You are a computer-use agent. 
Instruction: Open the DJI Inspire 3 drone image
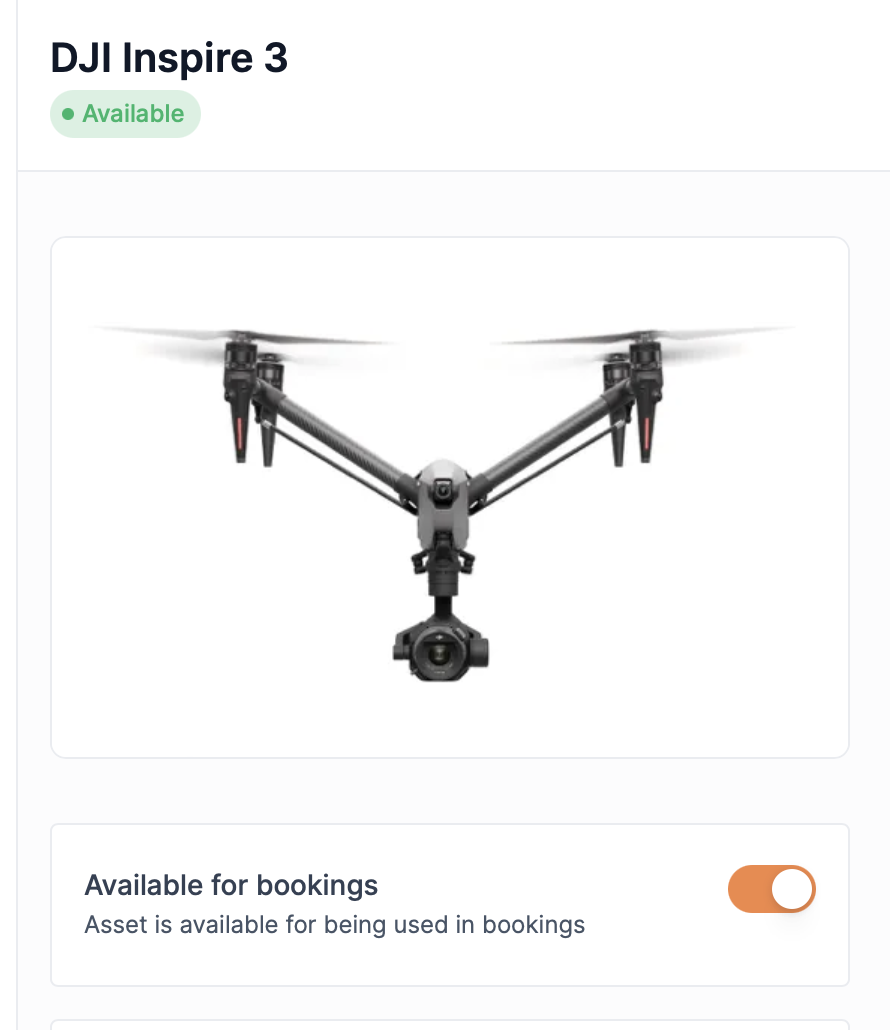point(449,497)
